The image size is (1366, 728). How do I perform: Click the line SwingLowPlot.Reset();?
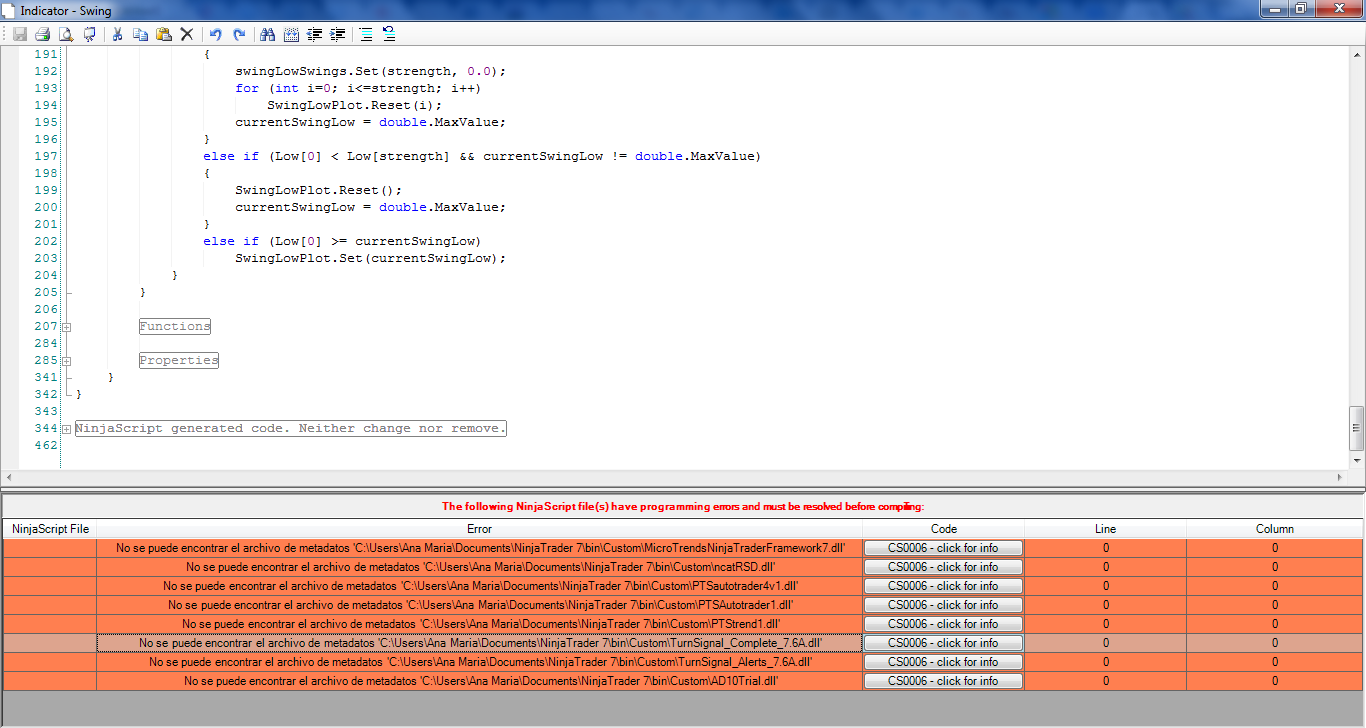point(319,190)
